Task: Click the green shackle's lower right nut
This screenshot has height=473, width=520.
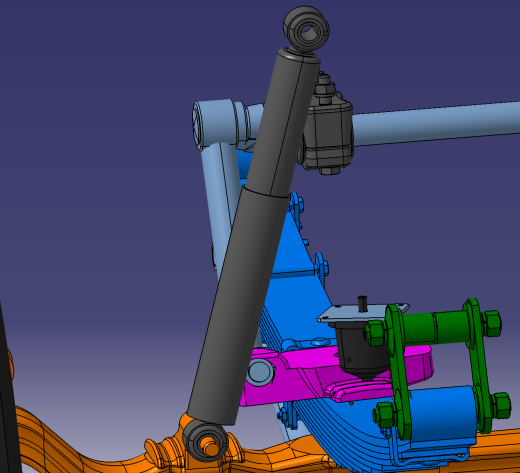Action: pyautogui.click(x=501, y=406)
